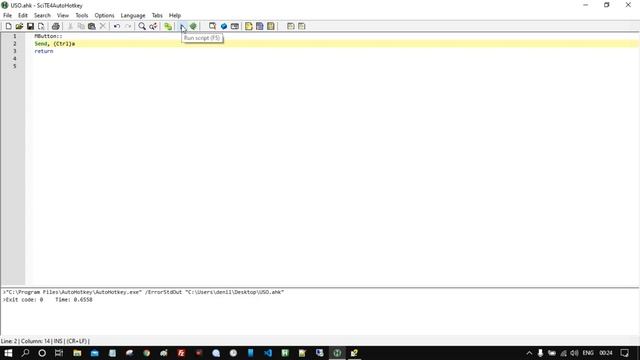Click the blue page toolbar icon
The height and width of the screenshot is (360, 640).
click(x=260, y=27)
